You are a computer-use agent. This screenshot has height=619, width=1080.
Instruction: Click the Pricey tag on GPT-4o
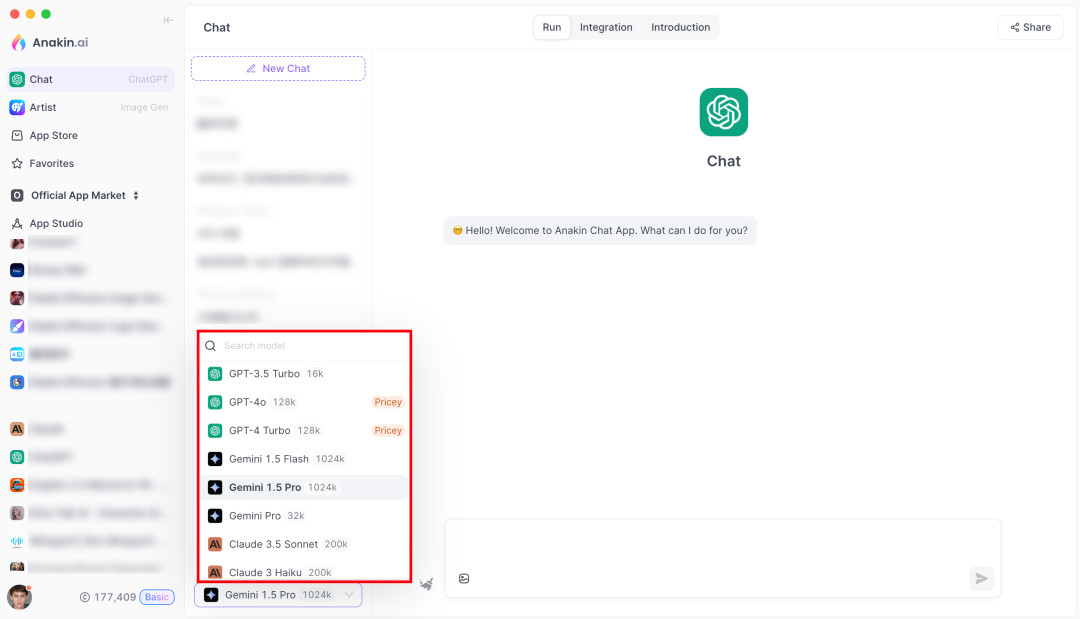pyautogui.click(x=388, y=402)
